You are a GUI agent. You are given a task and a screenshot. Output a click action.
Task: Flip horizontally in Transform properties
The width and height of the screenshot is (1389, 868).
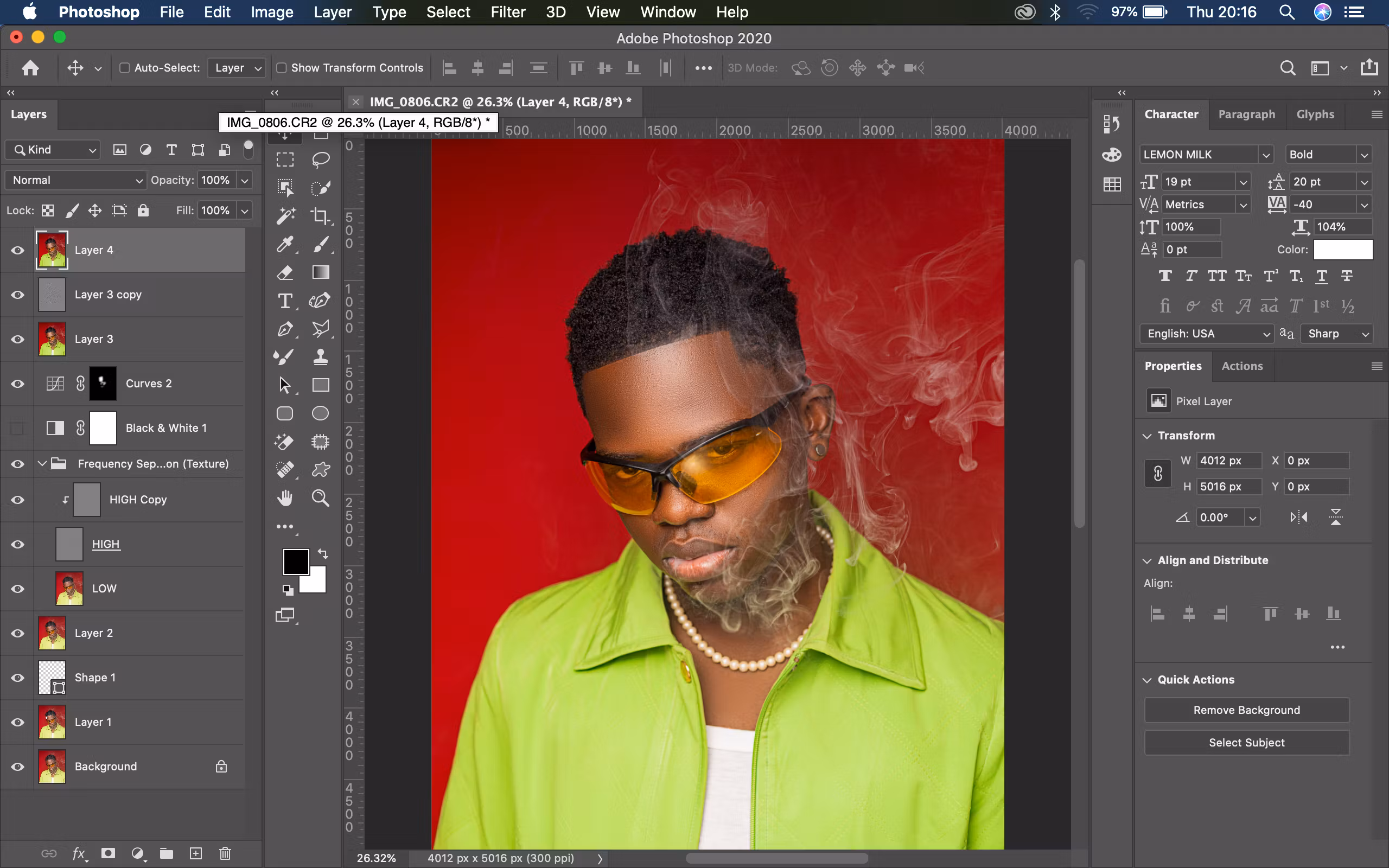coord(1298,517)
